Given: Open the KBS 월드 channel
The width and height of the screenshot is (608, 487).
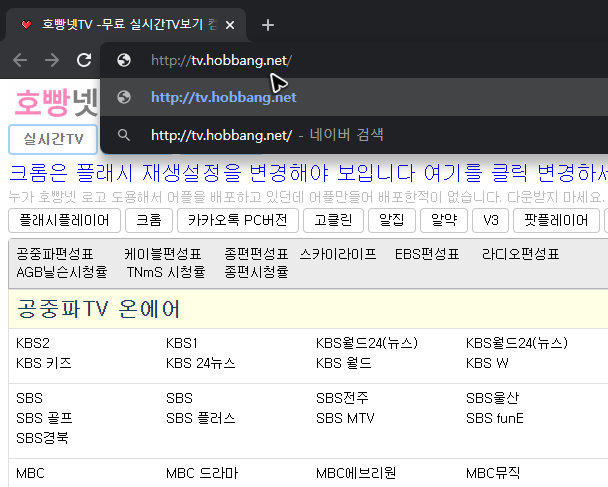Looking at the screenshot, I should (344, 363).
